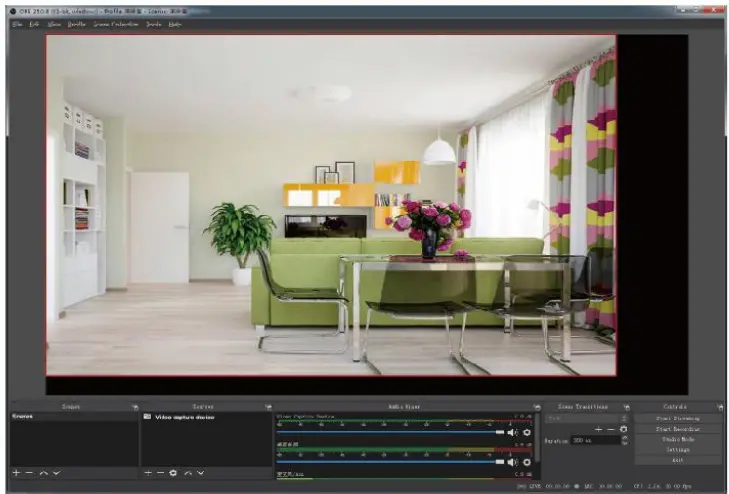
Task: Add a new scene with the plus icon
Action: click(16, 473)
